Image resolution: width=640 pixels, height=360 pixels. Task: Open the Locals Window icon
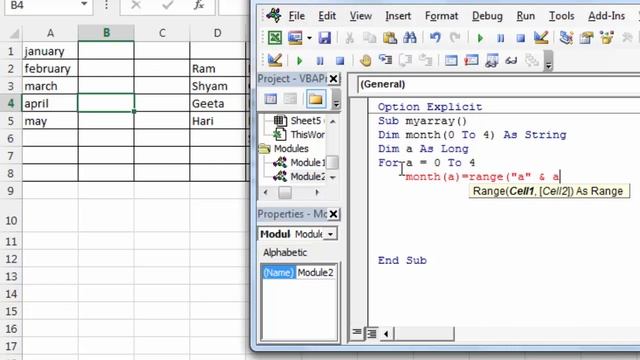point(451,60)
